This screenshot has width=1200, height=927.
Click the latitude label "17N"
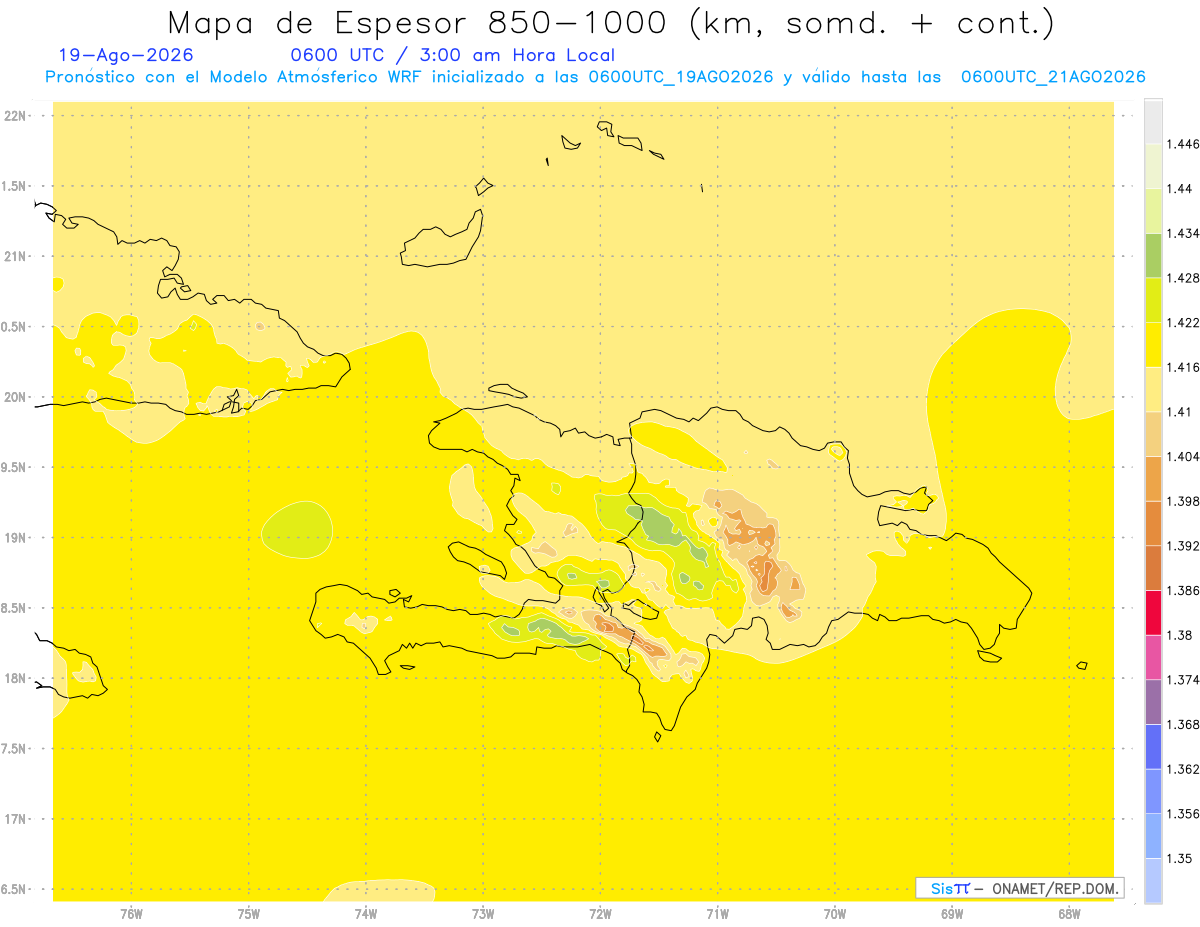click(x=17, y=820)
